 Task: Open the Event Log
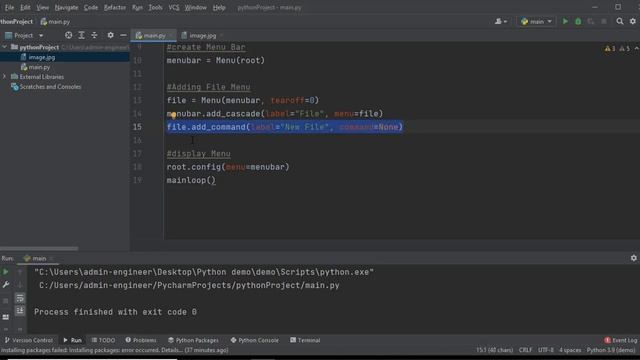(621, 340)
